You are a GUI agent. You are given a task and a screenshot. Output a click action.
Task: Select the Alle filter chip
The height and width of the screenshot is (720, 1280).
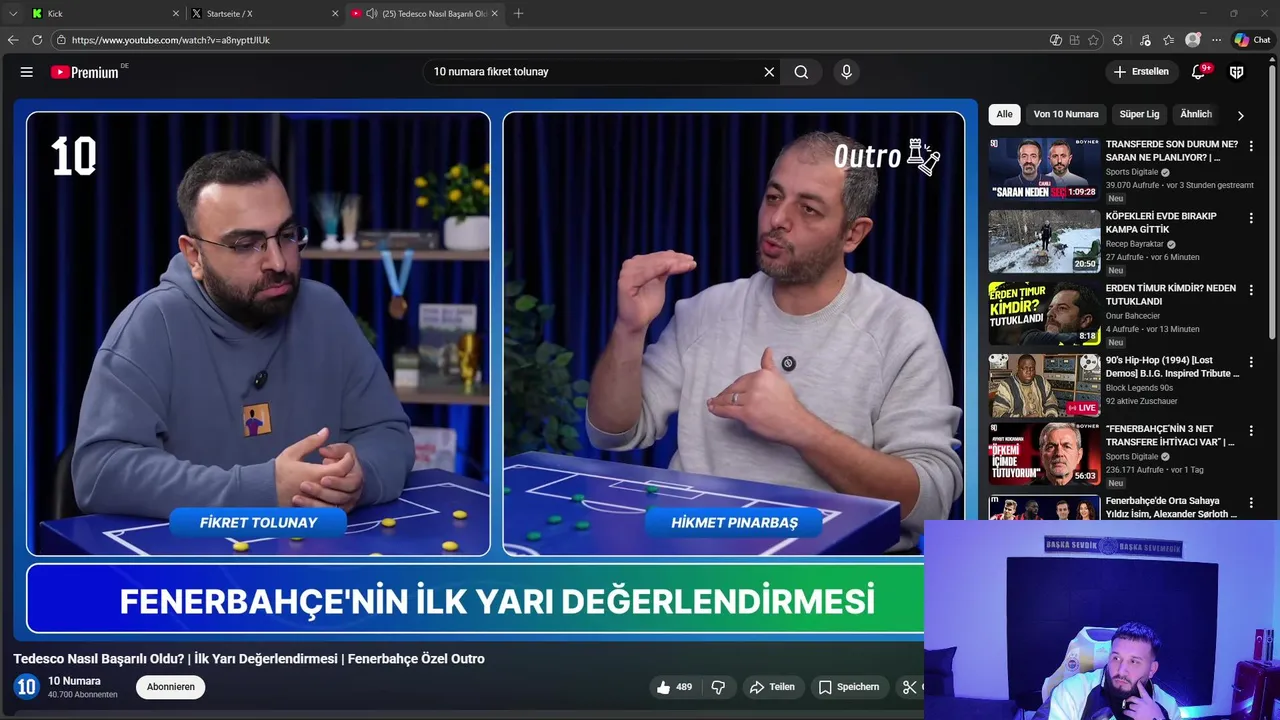[x=1004, y=114]
